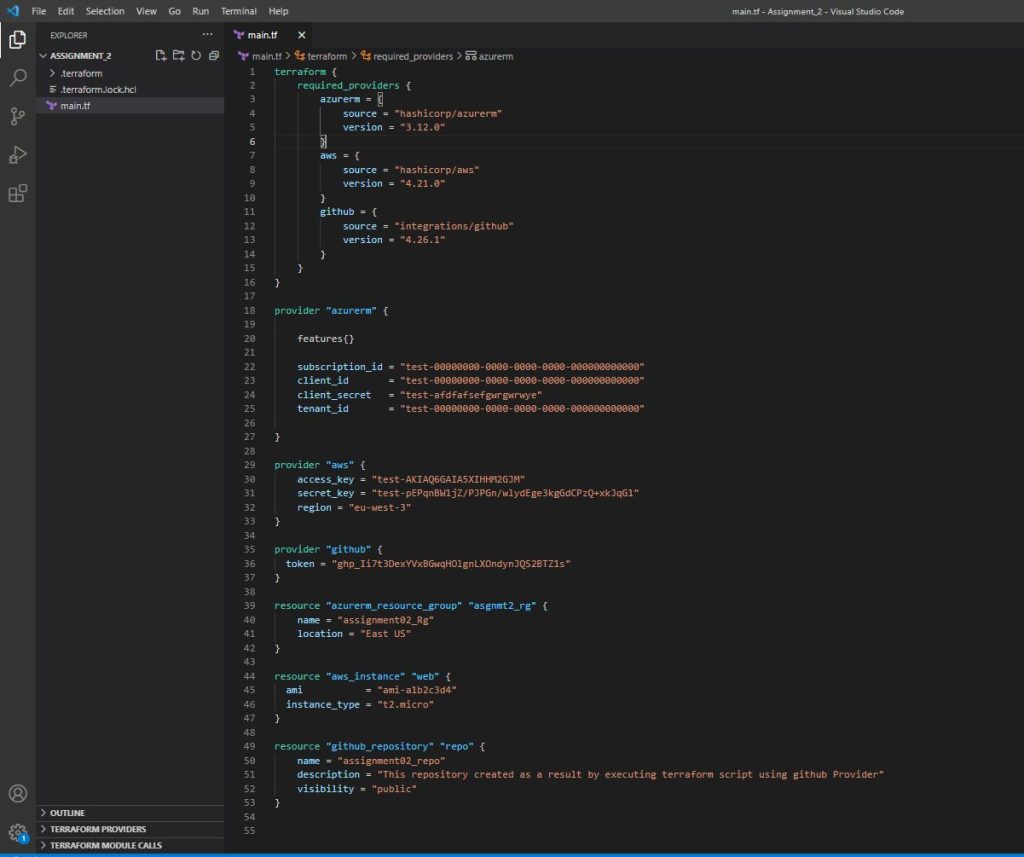The width and height of the screenshot is (1024, 857).
Task: Expand the .terraform folder
Action: click(x=80, y=73)
